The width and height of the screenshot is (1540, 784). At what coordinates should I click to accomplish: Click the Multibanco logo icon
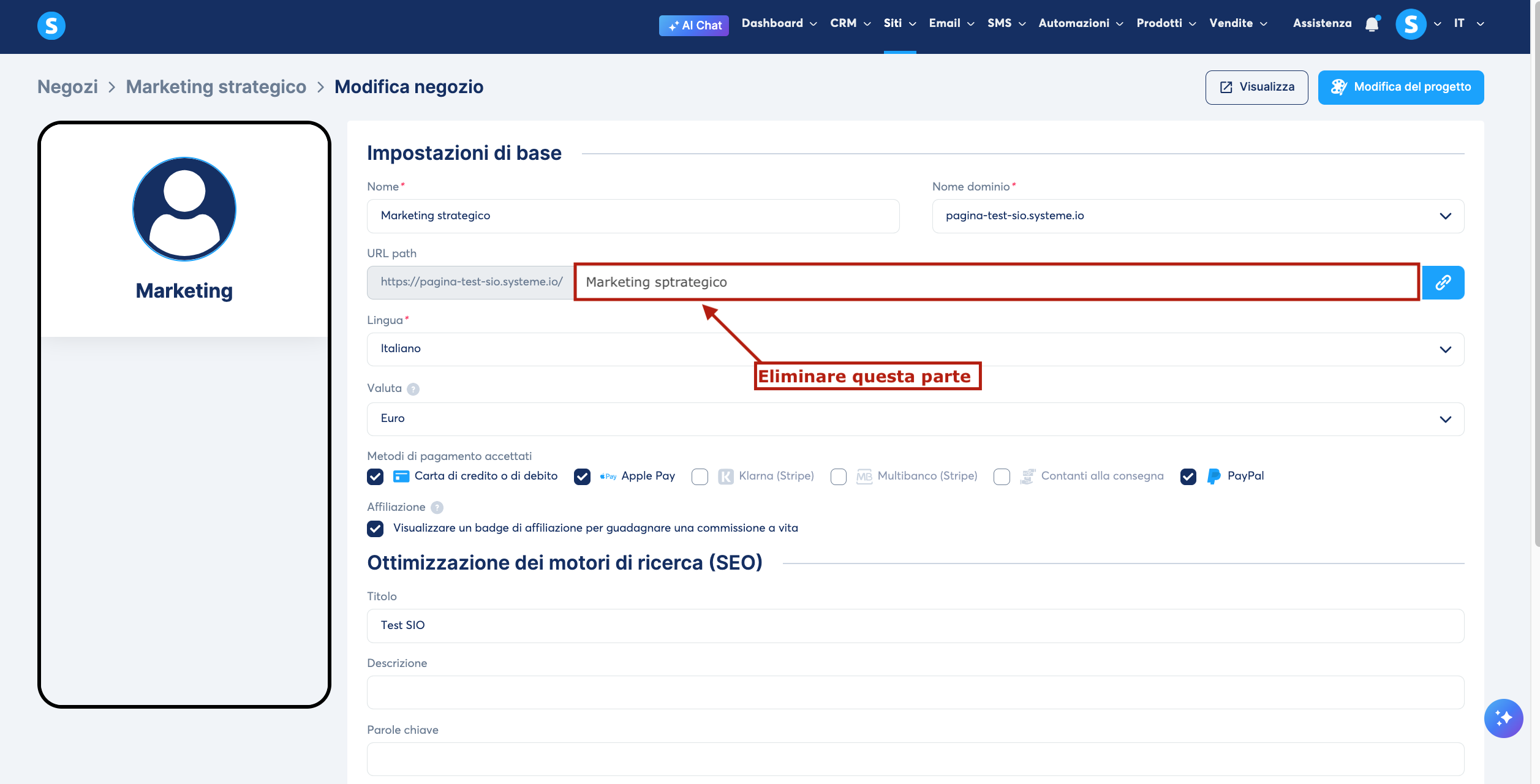click(x=864, y=477)
